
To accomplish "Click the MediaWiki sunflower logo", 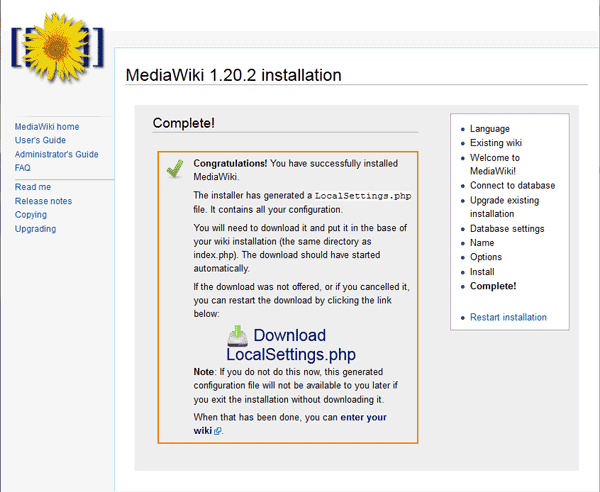I will point(57,48).
